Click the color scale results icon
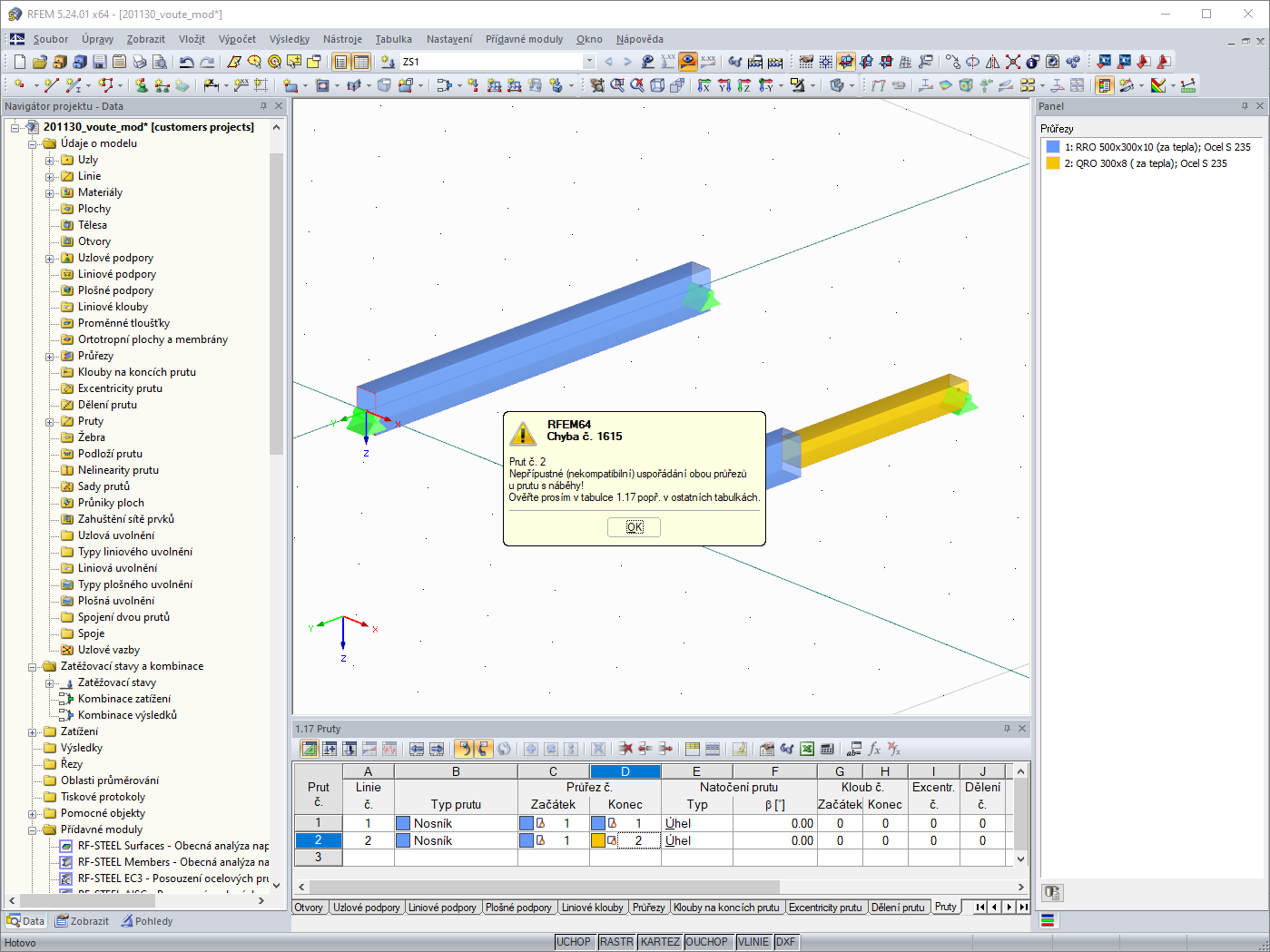The width and height of the screenshot is (1270, 952). [1158, 85]
